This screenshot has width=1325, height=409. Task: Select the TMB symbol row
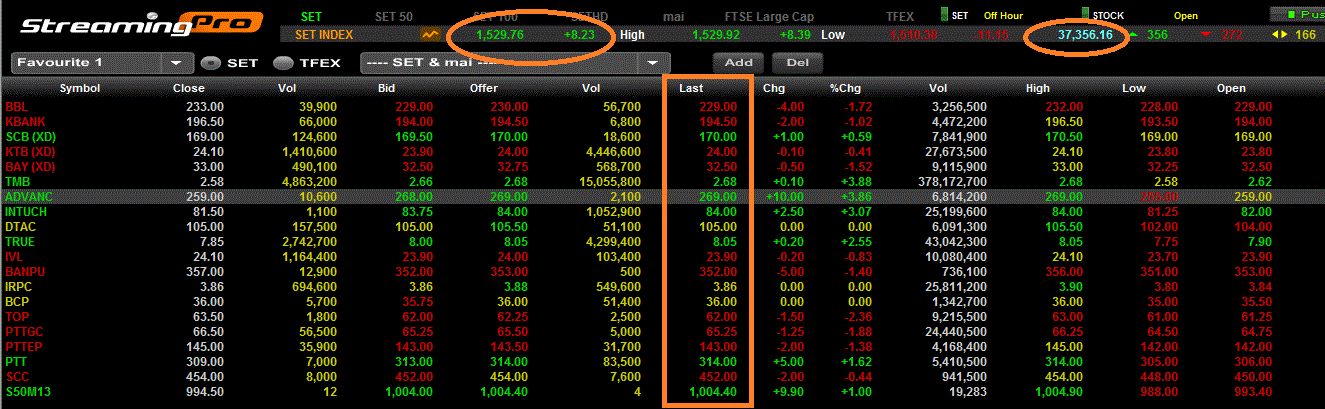[662, 181]
